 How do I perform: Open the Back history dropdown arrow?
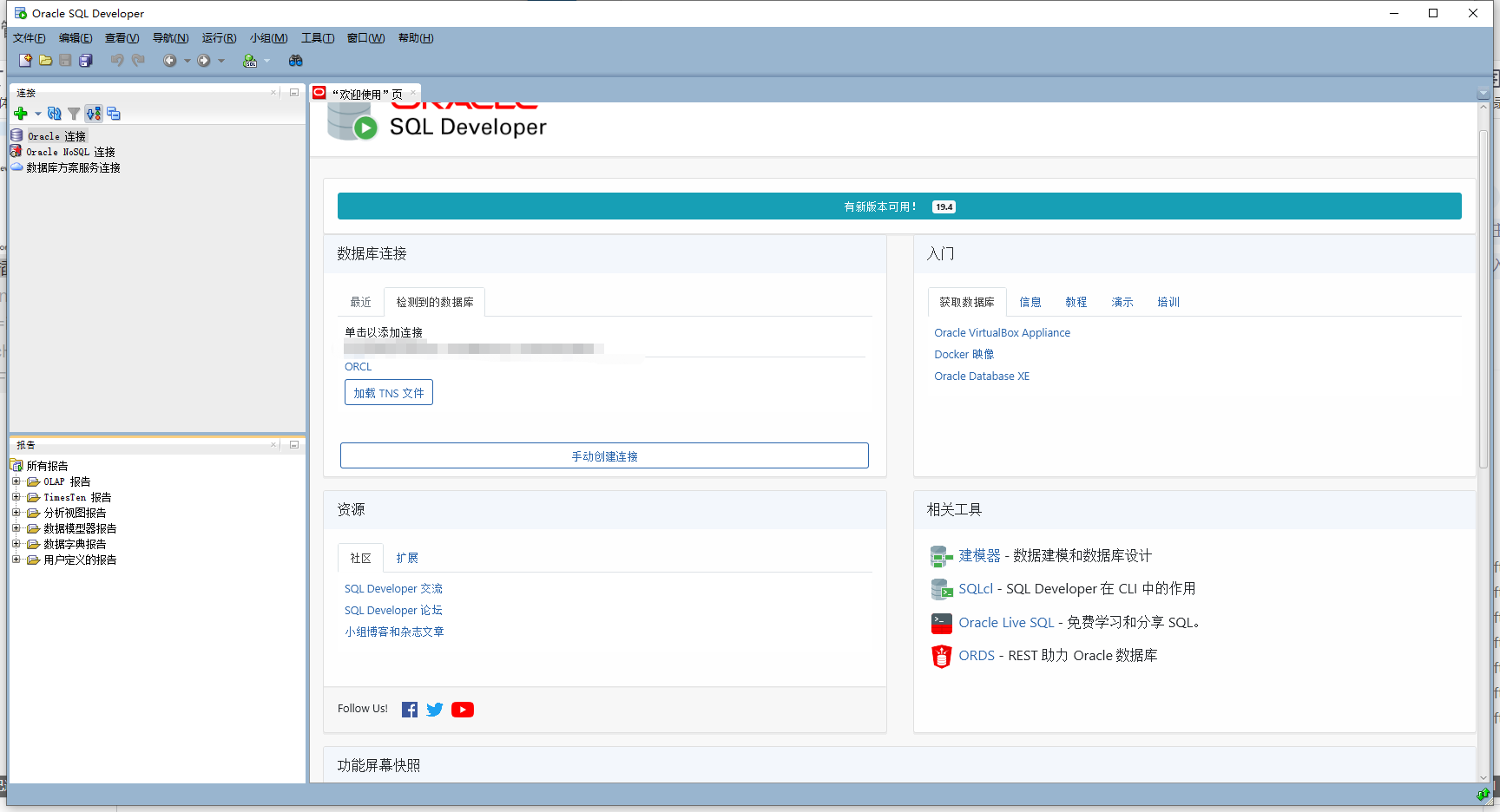pos(187,61)
